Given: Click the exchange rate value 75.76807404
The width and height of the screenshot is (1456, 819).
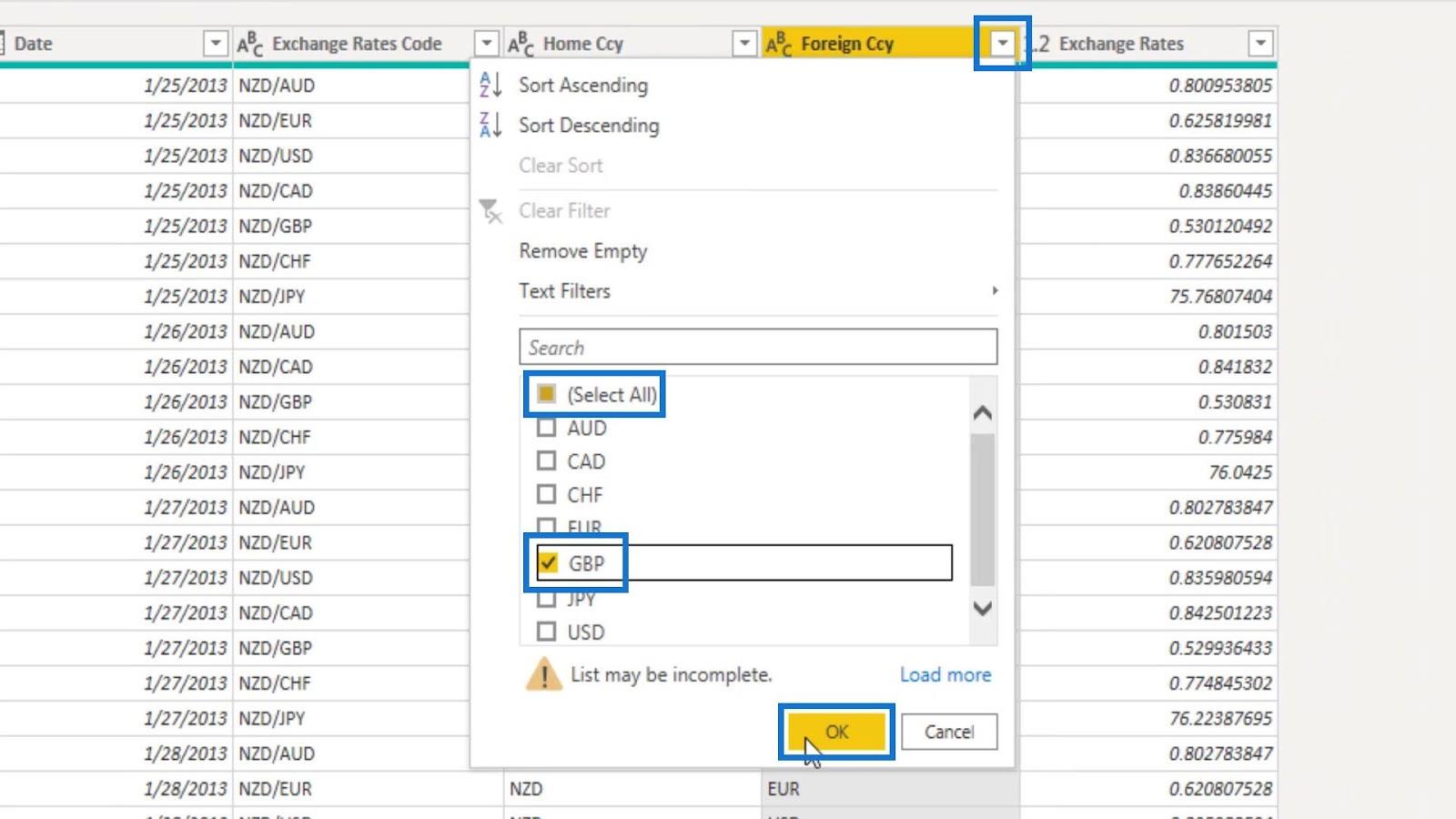Looking at the screenshot, I should (x=1220, y=297).
